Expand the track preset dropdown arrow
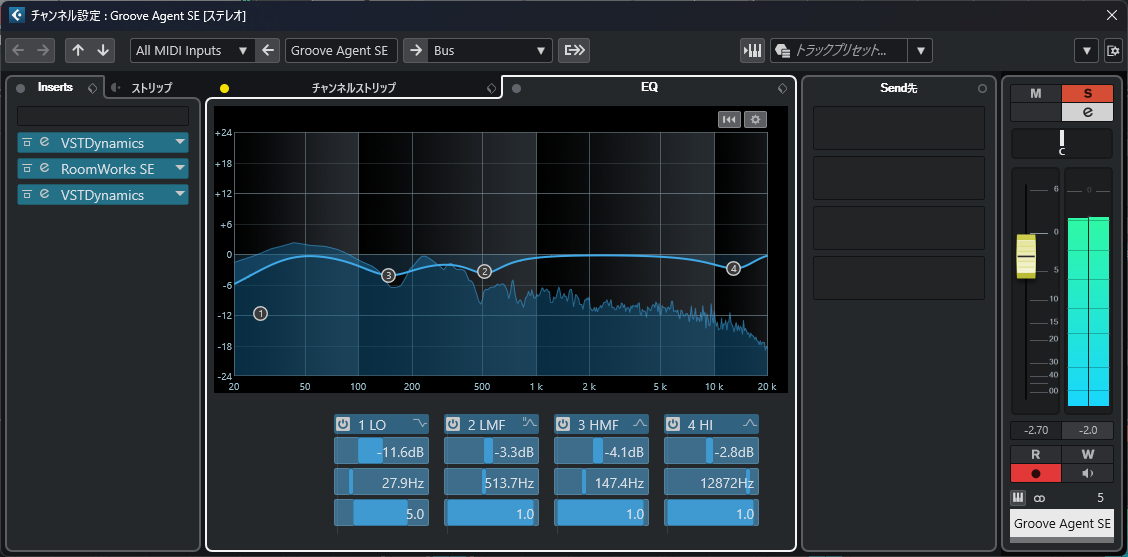Viewport: 1128px width, 557px height. coord(920,50)
